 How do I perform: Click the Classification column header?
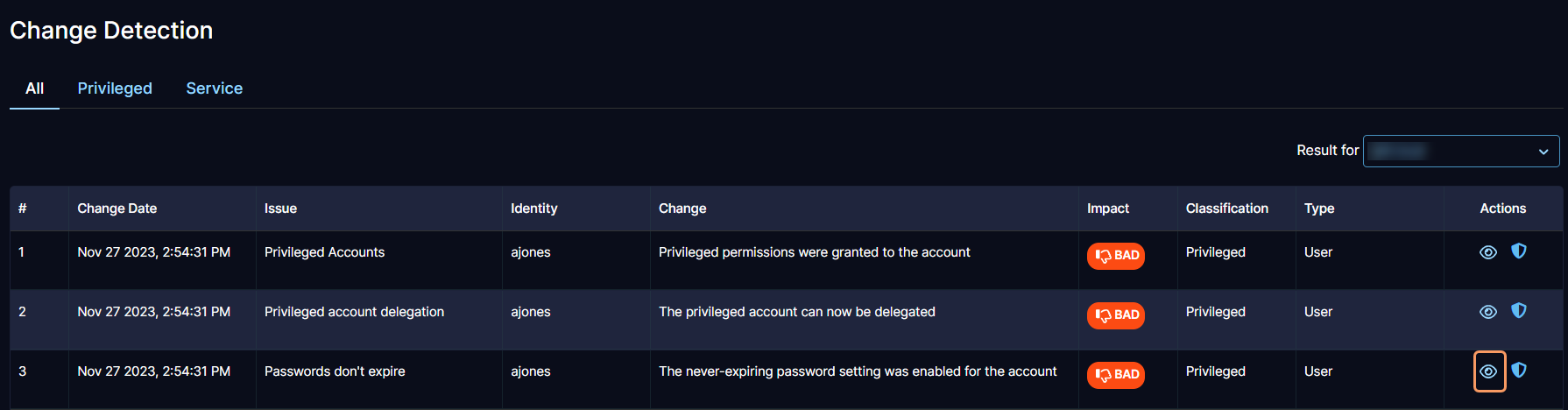pyautogui.click(x=1226, y=209)
